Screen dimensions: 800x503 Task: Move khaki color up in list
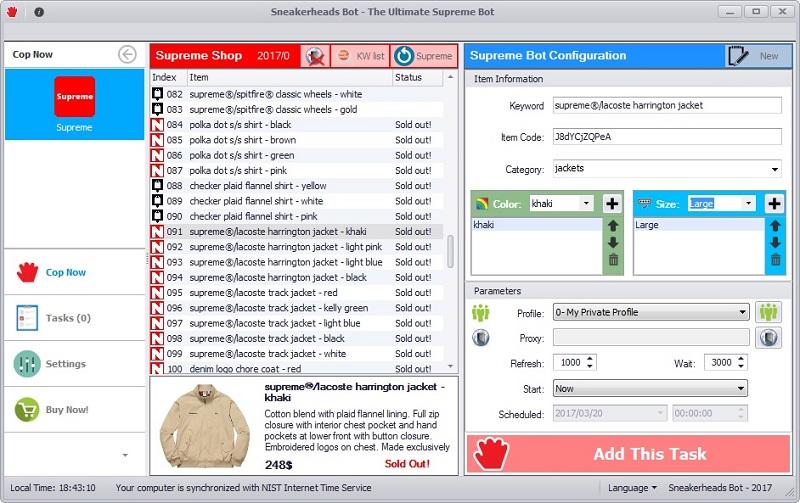click(x=613, y=225)
